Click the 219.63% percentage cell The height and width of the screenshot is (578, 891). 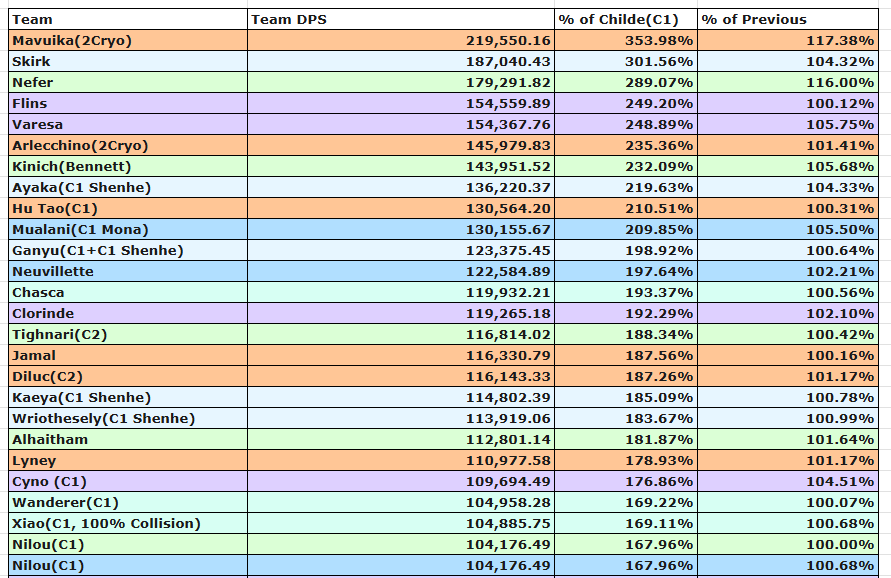(626, 188)
